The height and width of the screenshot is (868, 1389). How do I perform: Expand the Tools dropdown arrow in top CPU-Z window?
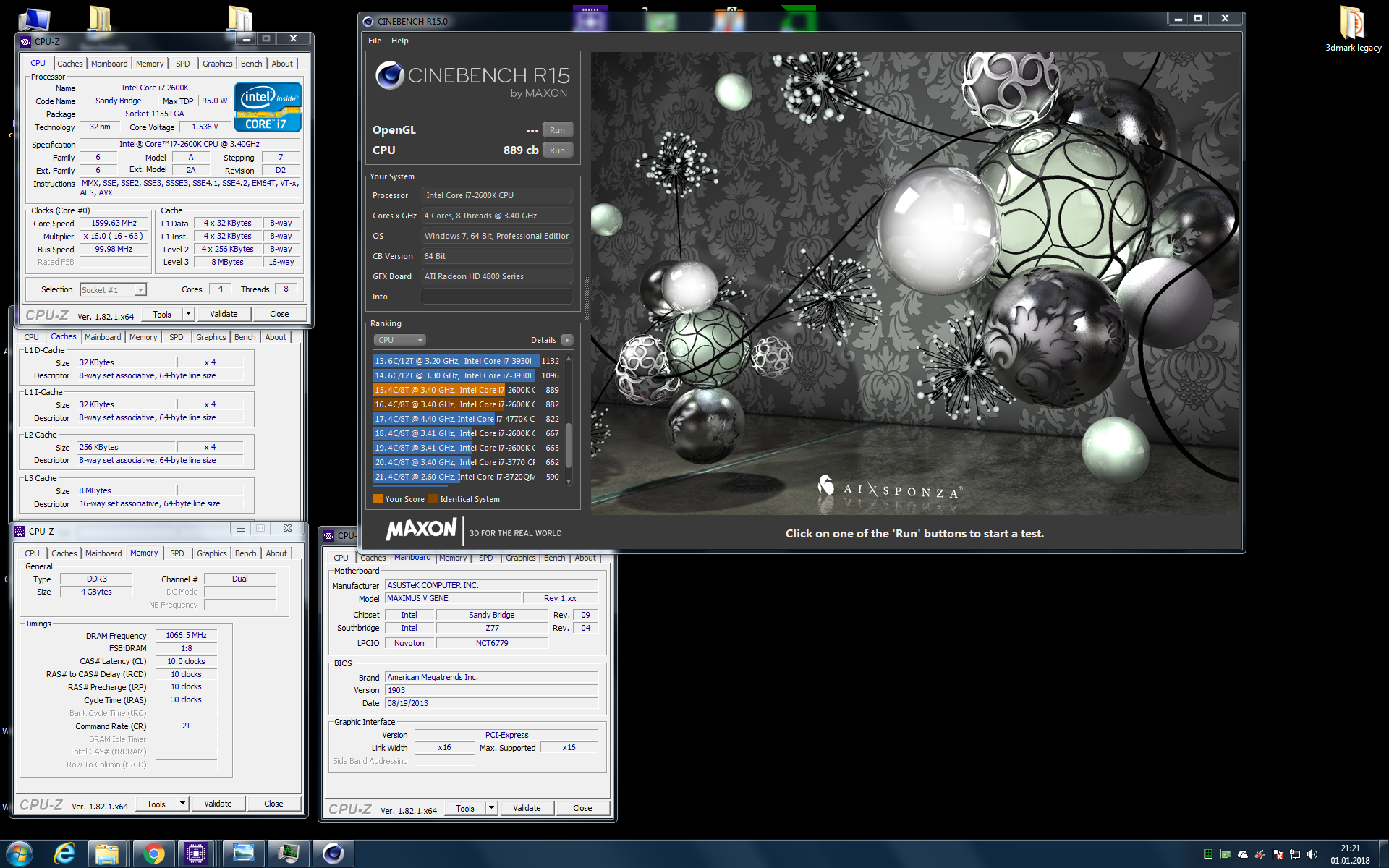(188, 314)
